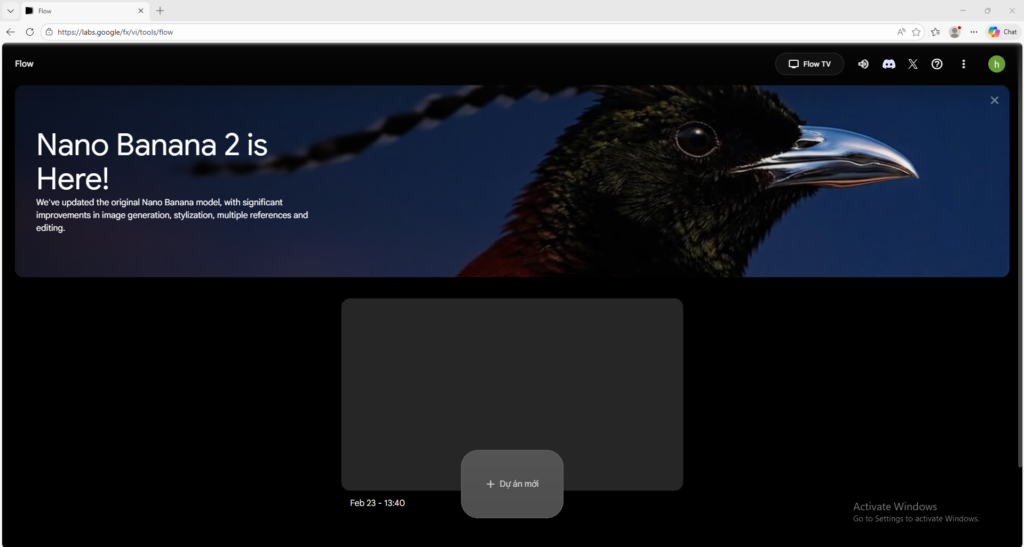1024x547 pixels.
Task: Expand the Flow three-dot more menu
Action: tap(963, 64)
